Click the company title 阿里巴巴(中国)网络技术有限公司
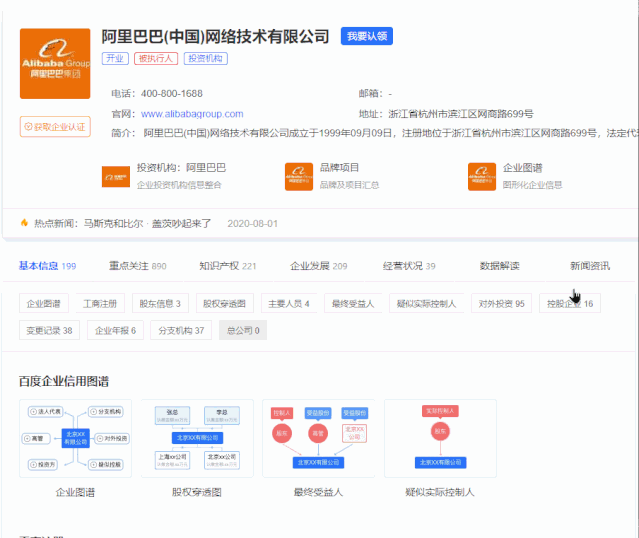 click(215, 37)
